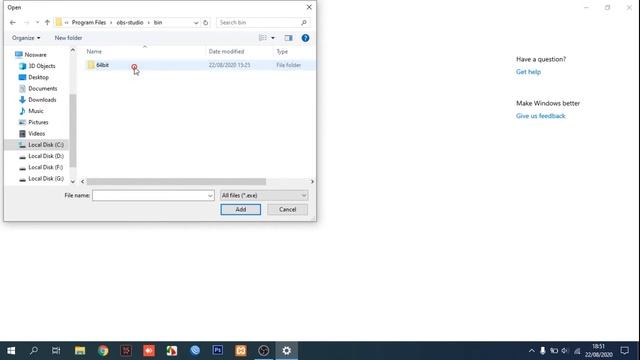
Task: Select the Settings gear on the taskbar
Action: pos(287,351)
